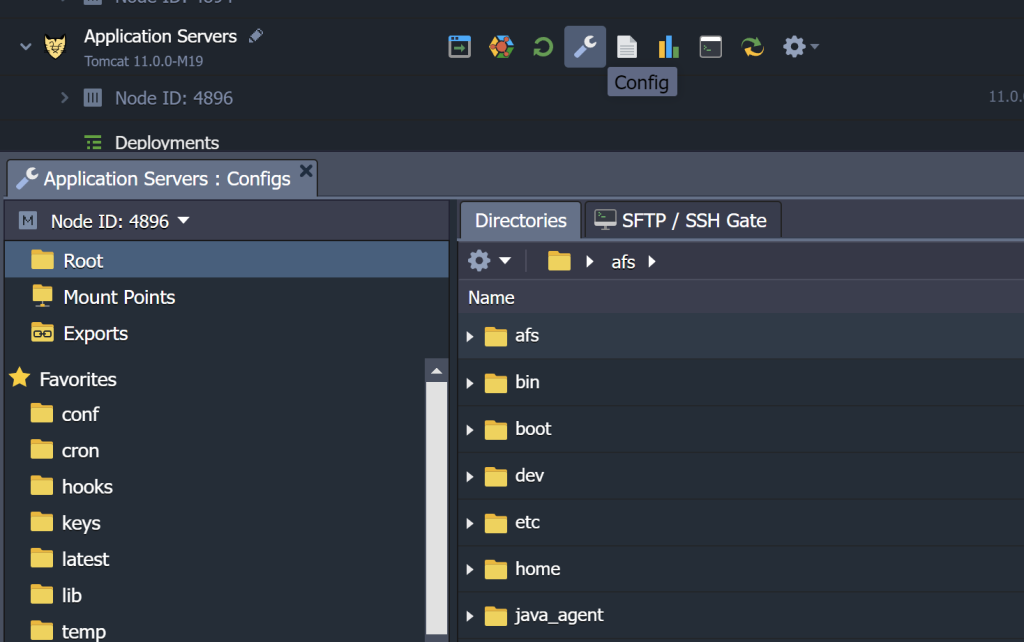Click the Add-Ons icon in toolbar
This screenshot has height=642, width=1024.
click(502, 47)
